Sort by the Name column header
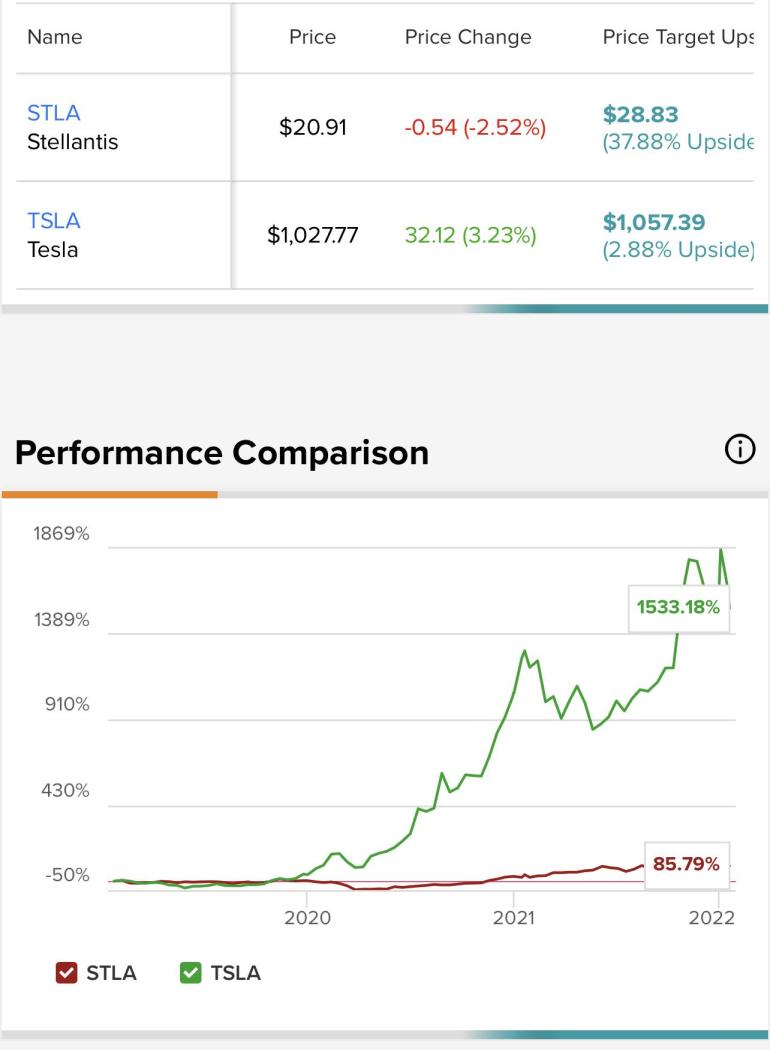The height and width of the screenshot is (1050, 770). [55, 38]
